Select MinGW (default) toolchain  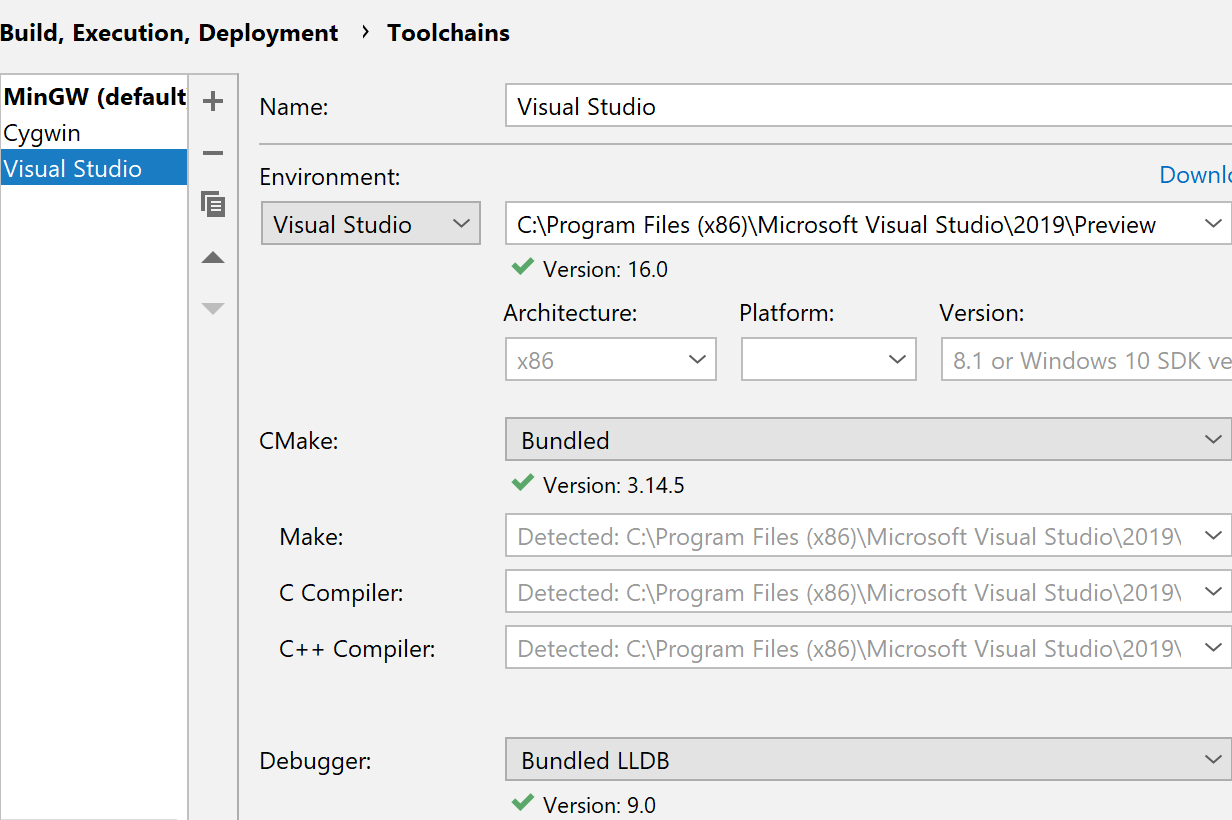(x=94, y=97)
